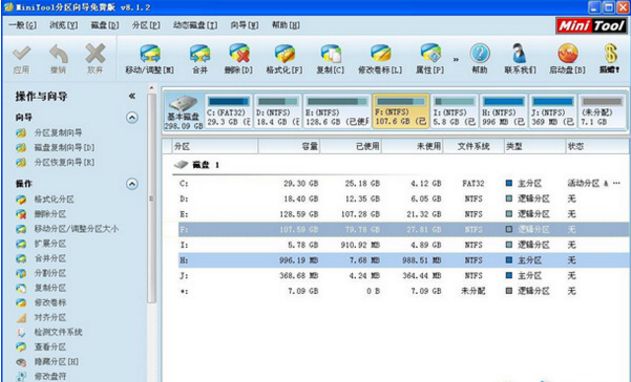
Task: Select the J: 368.68 MB partition row
Action: pyautogui.click(x=404, y=276)
